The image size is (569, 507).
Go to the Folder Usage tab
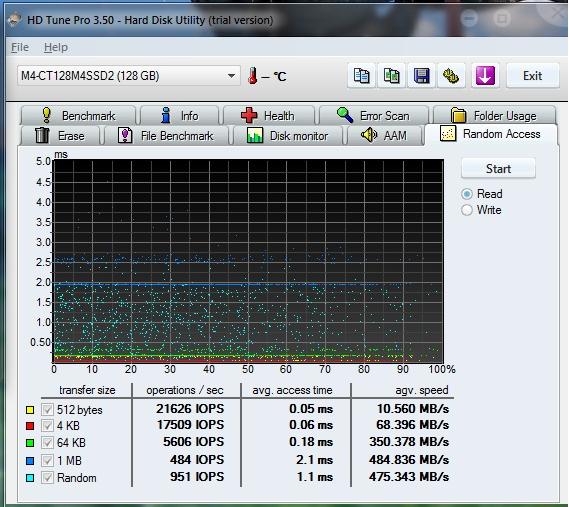pos(494,116)
